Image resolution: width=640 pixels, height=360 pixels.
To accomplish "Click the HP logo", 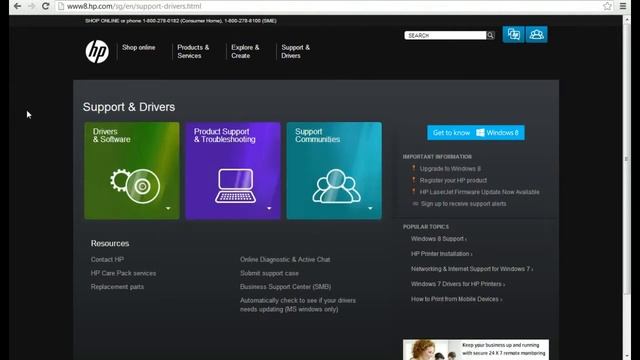I will 97,51.
